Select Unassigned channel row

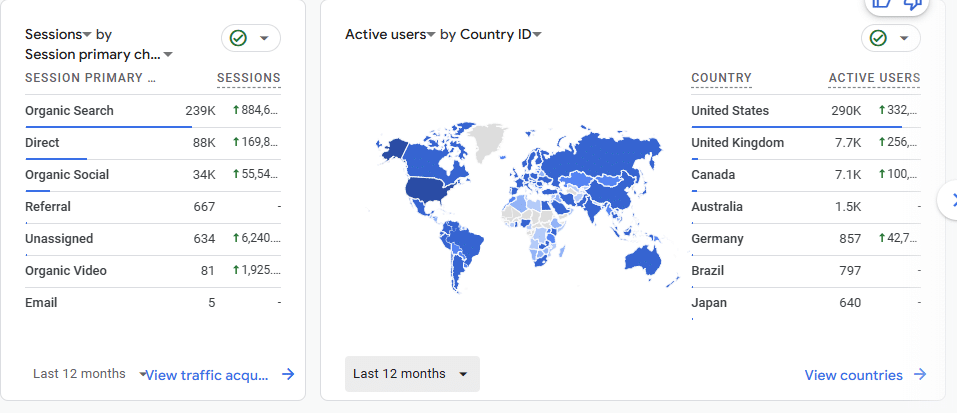point(153,239)
